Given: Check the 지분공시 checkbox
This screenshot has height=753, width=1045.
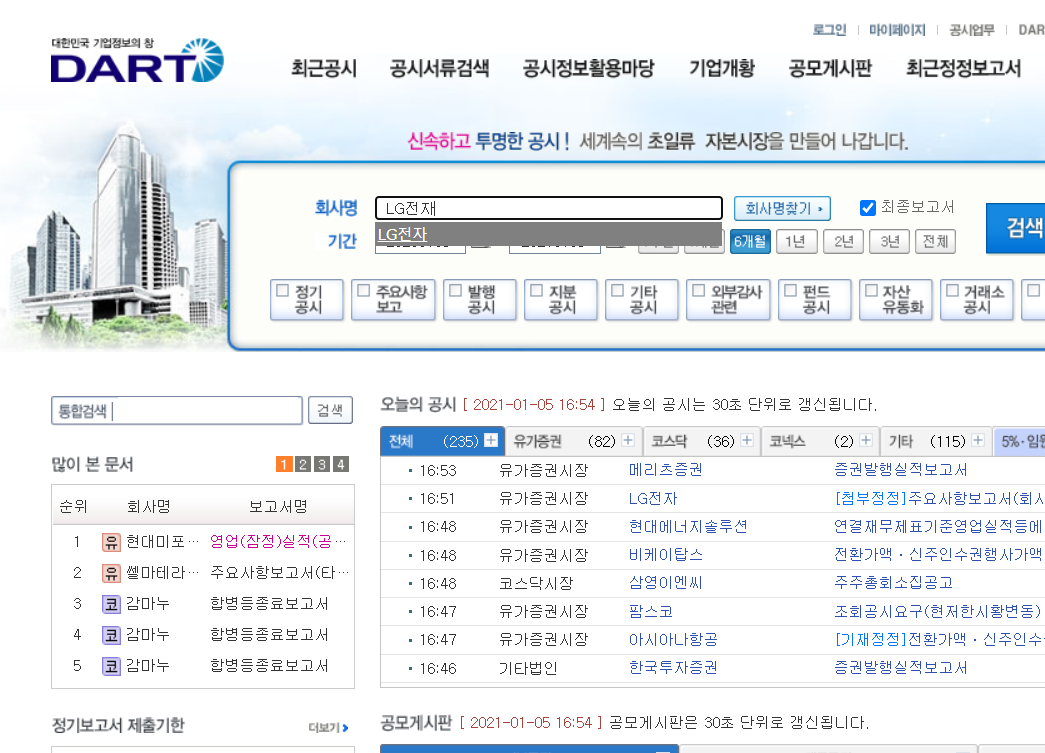Looking at the screenshot, I should tap(536, 291).
